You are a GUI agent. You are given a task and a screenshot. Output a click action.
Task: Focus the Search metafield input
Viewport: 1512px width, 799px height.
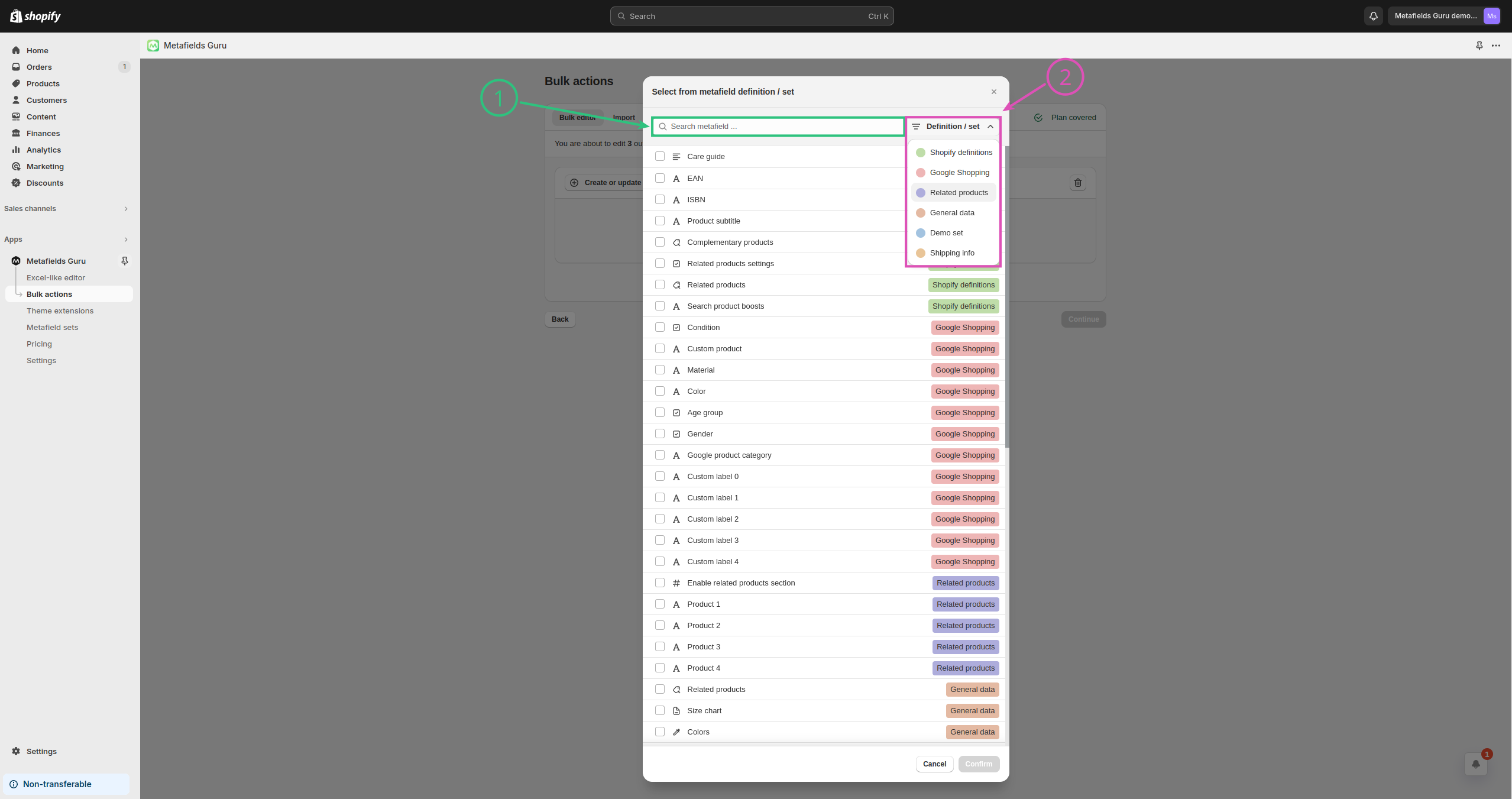click(778, 127)
